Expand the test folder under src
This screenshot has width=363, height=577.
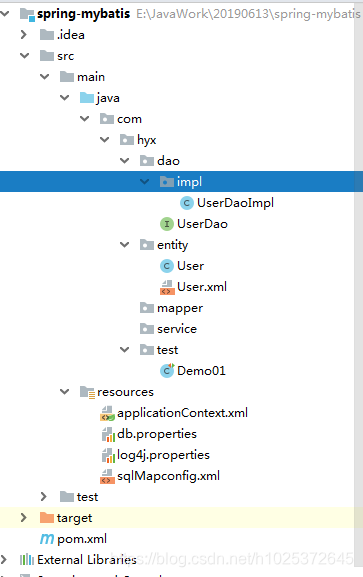pyautogui.click(x=44, y=496)
